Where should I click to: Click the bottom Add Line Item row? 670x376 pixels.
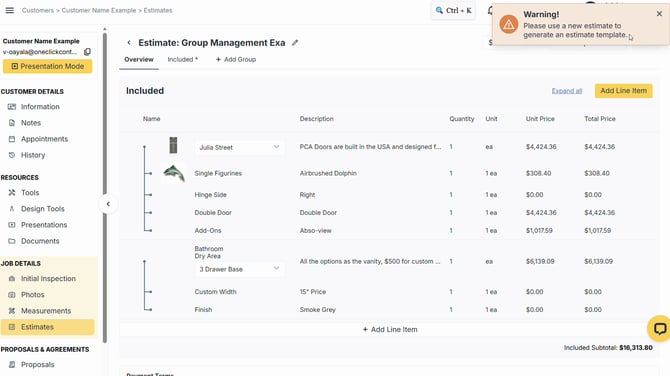[x=390, y=329]
